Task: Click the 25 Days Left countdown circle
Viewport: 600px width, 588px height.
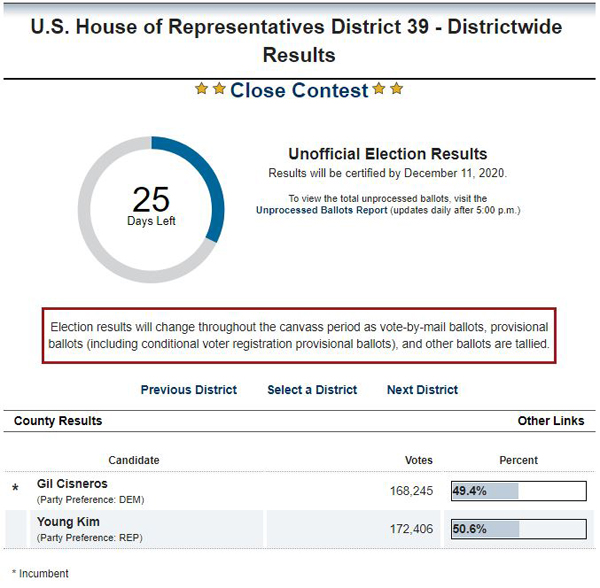Action: click(x=151, y=210)
